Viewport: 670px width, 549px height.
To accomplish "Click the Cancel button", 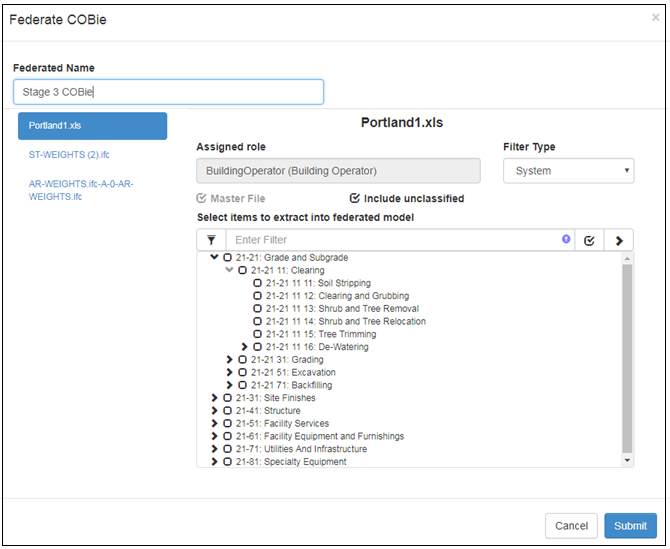I will [x=571, y=526].
